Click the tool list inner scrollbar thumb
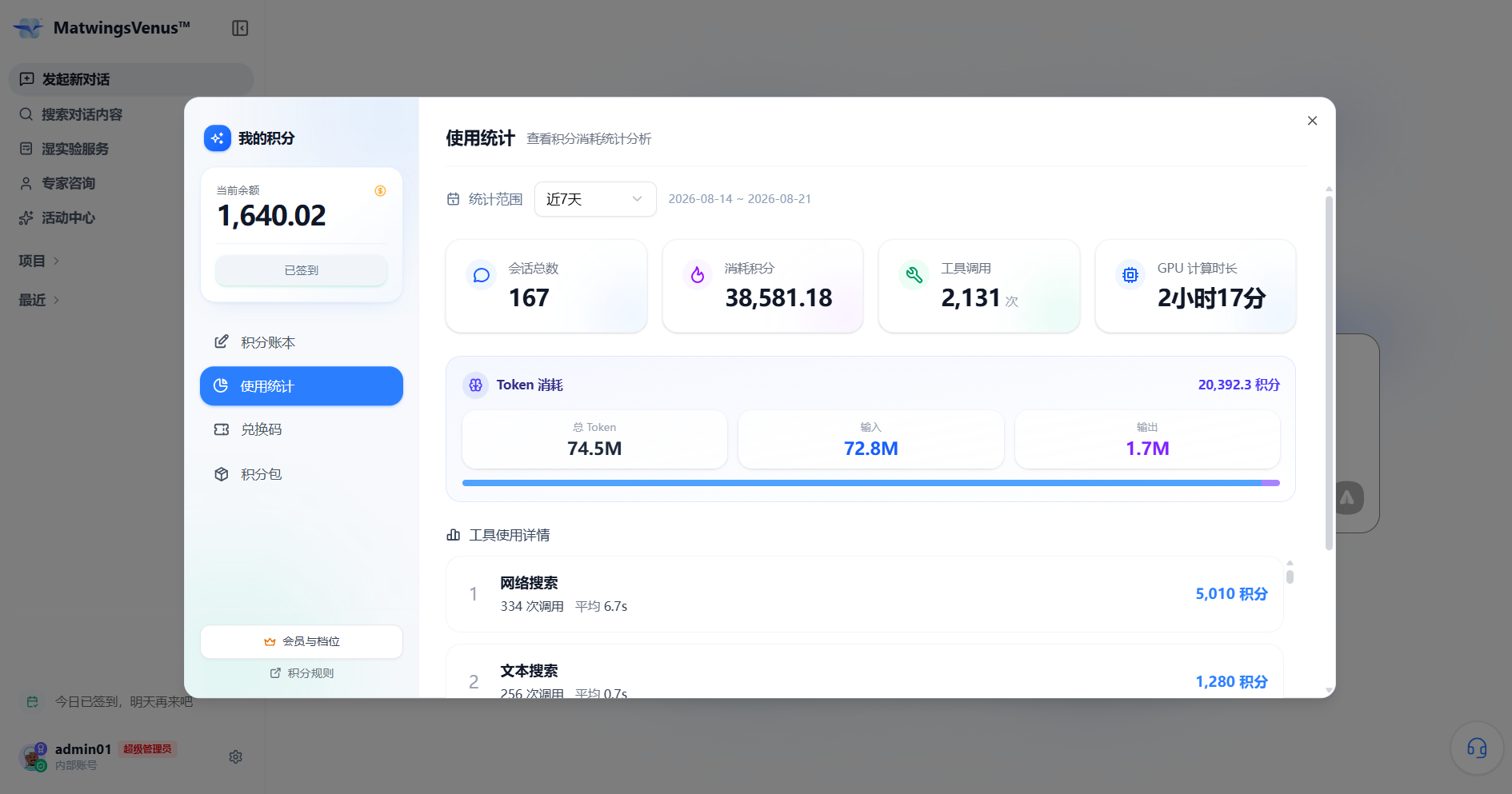The height and width of the screenshot is (794, 1512). click(x=1290, y=577)
